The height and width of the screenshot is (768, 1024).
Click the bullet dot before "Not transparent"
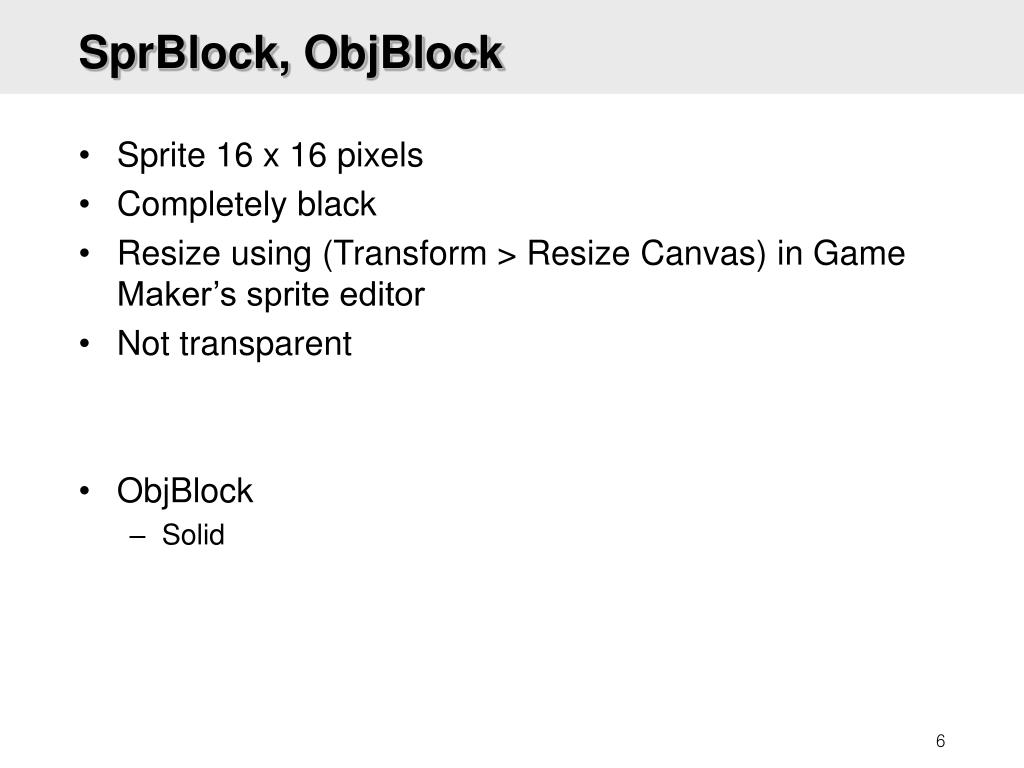[x=84, y=344]
